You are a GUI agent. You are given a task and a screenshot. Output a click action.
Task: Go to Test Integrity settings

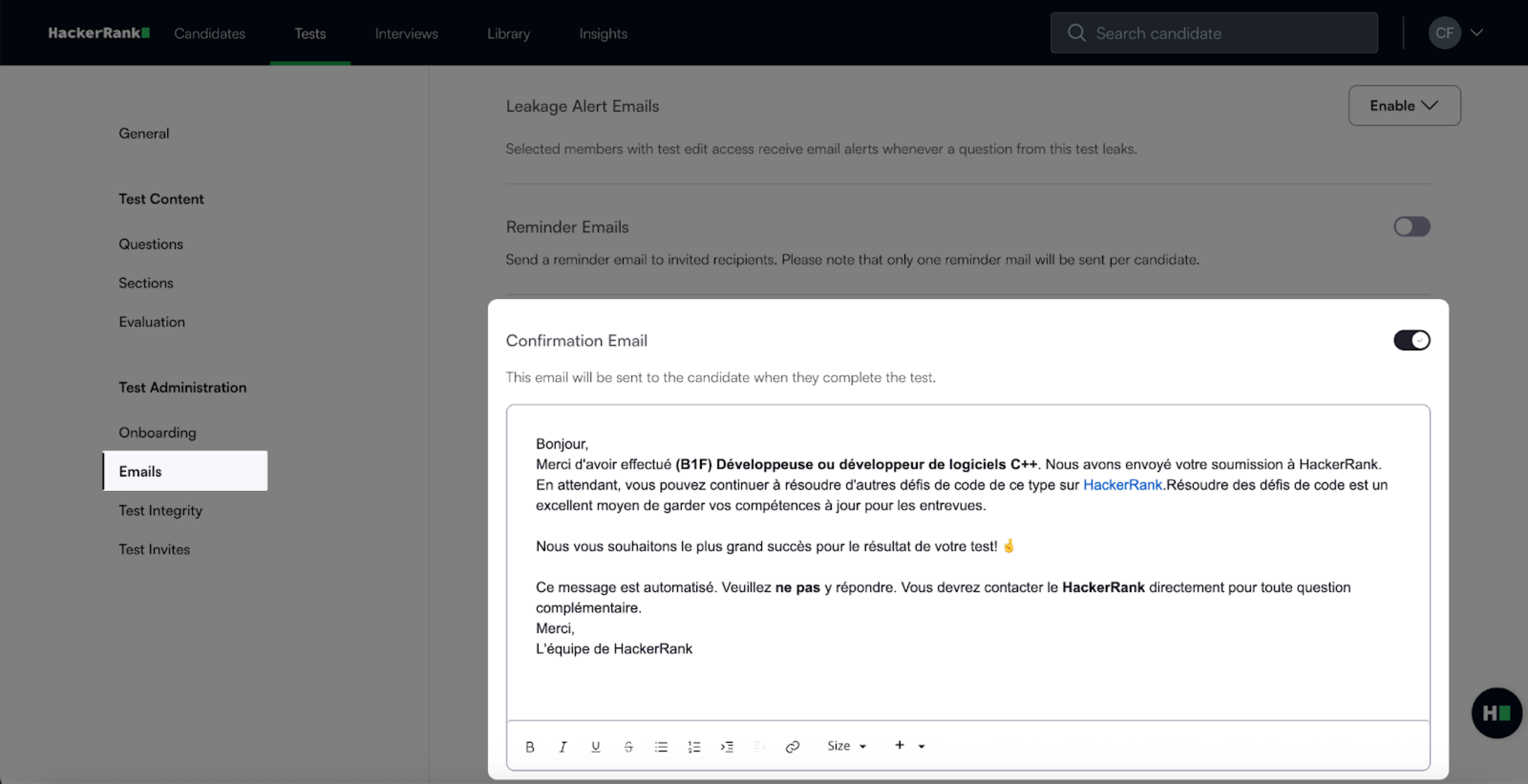coord(160,510)
